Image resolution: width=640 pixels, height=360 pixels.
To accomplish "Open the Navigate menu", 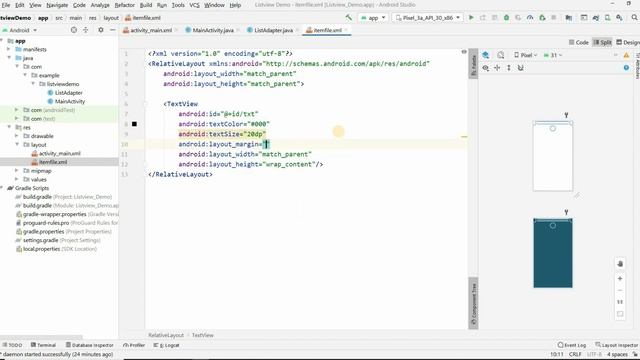I will click(57, 5).
